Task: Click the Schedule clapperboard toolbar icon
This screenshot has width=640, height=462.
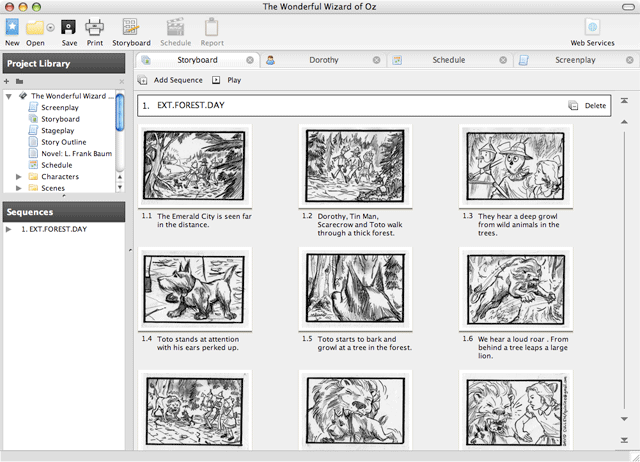Action: coord(176,27)
